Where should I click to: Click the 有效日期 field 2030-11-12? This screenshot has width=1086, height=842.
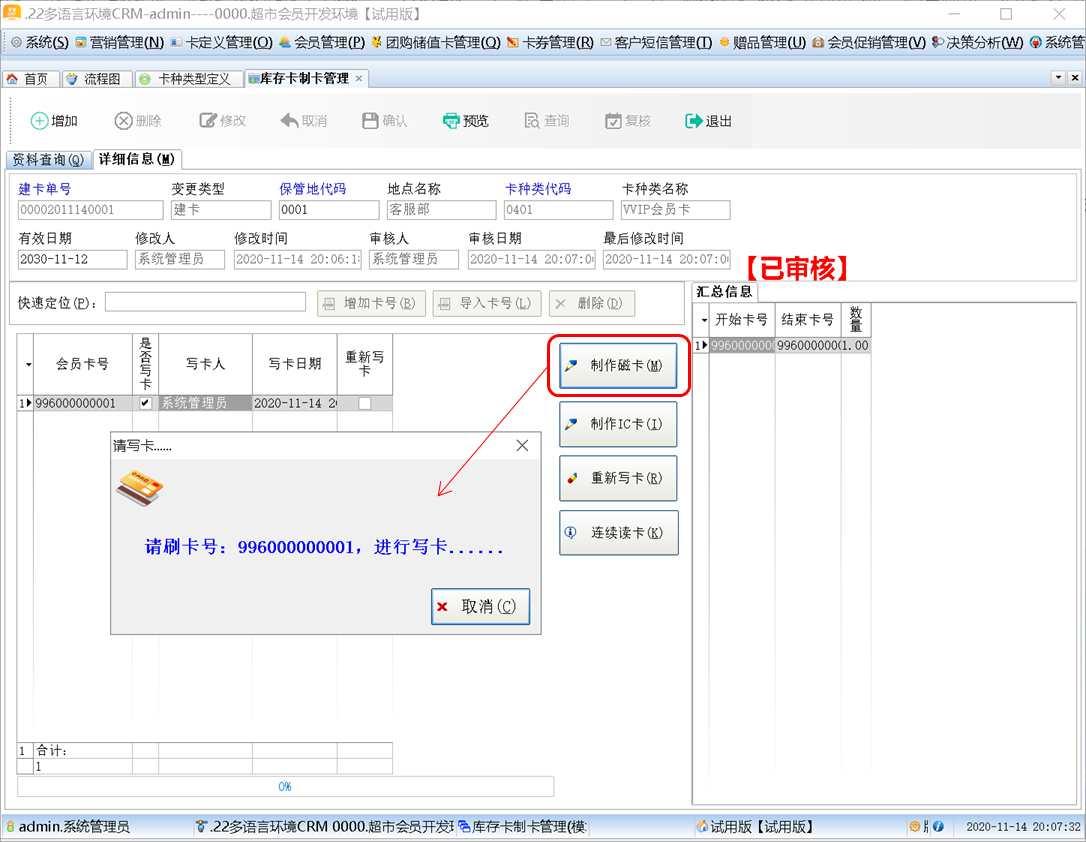click(72, 259)
